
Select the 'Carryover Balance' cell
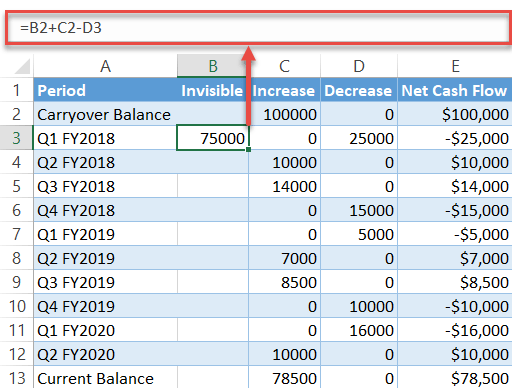coord(105,114)
